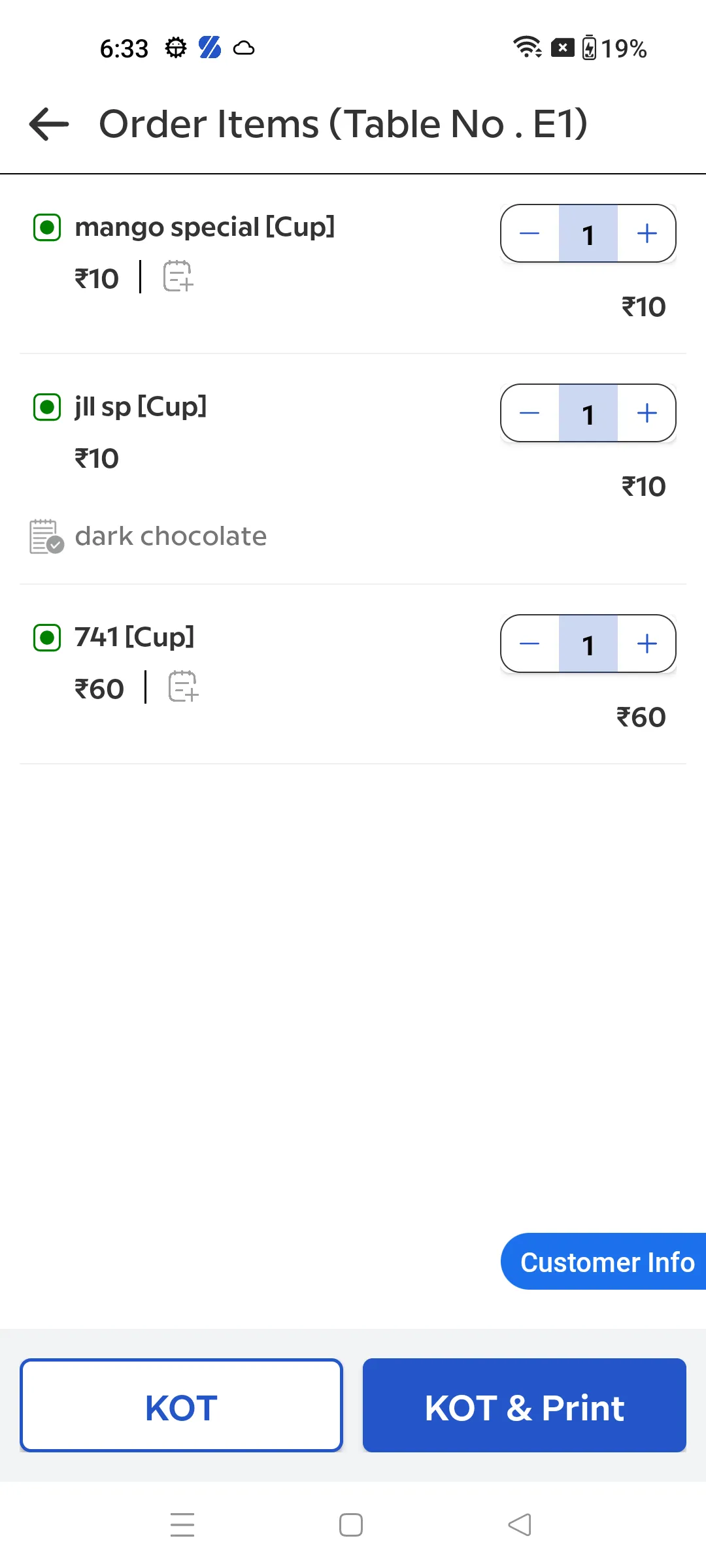Go back using the arrow icon

coord(49,124)
